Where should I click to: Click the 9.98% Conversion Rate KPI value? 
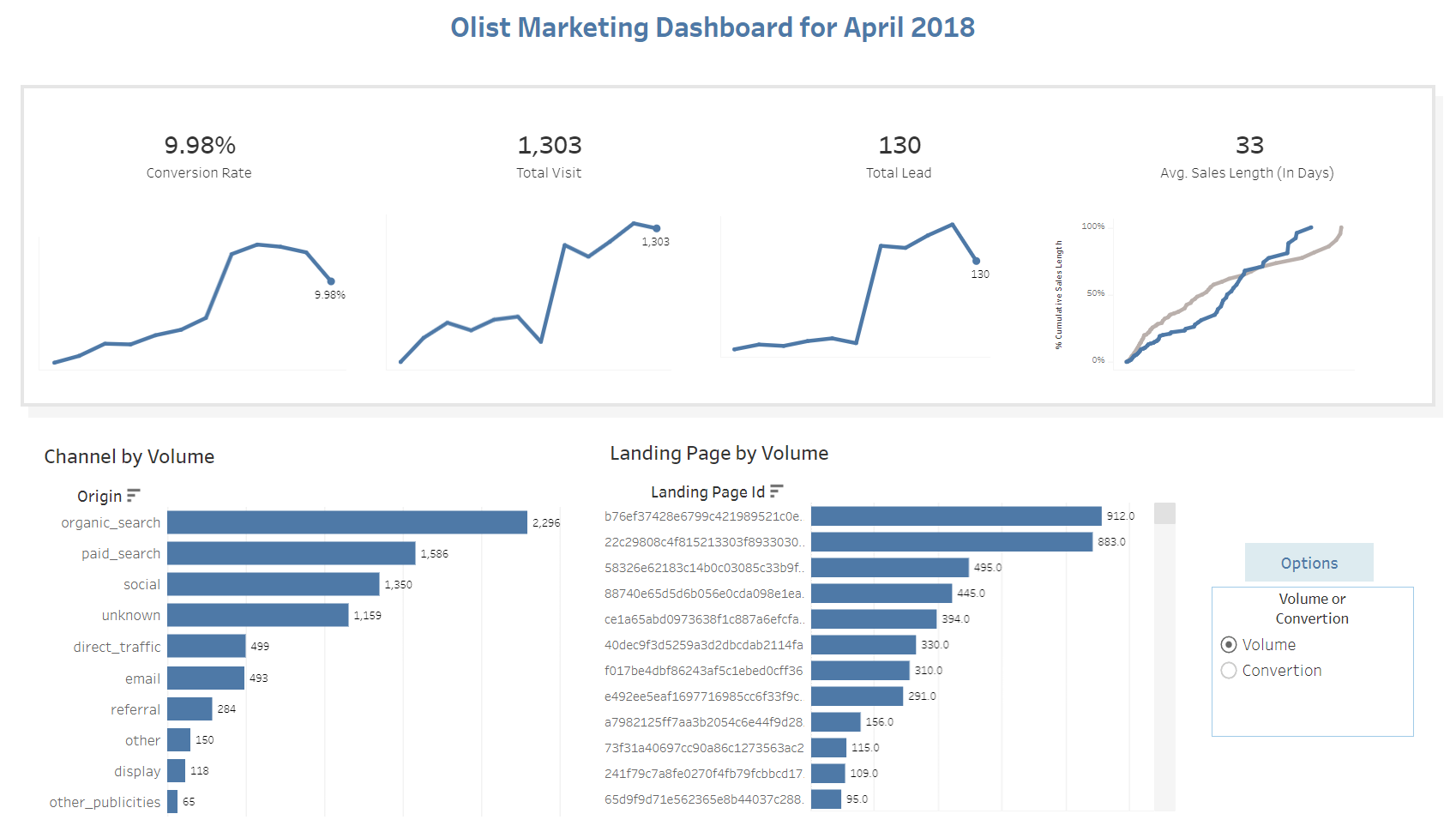(x=200, y=145)
